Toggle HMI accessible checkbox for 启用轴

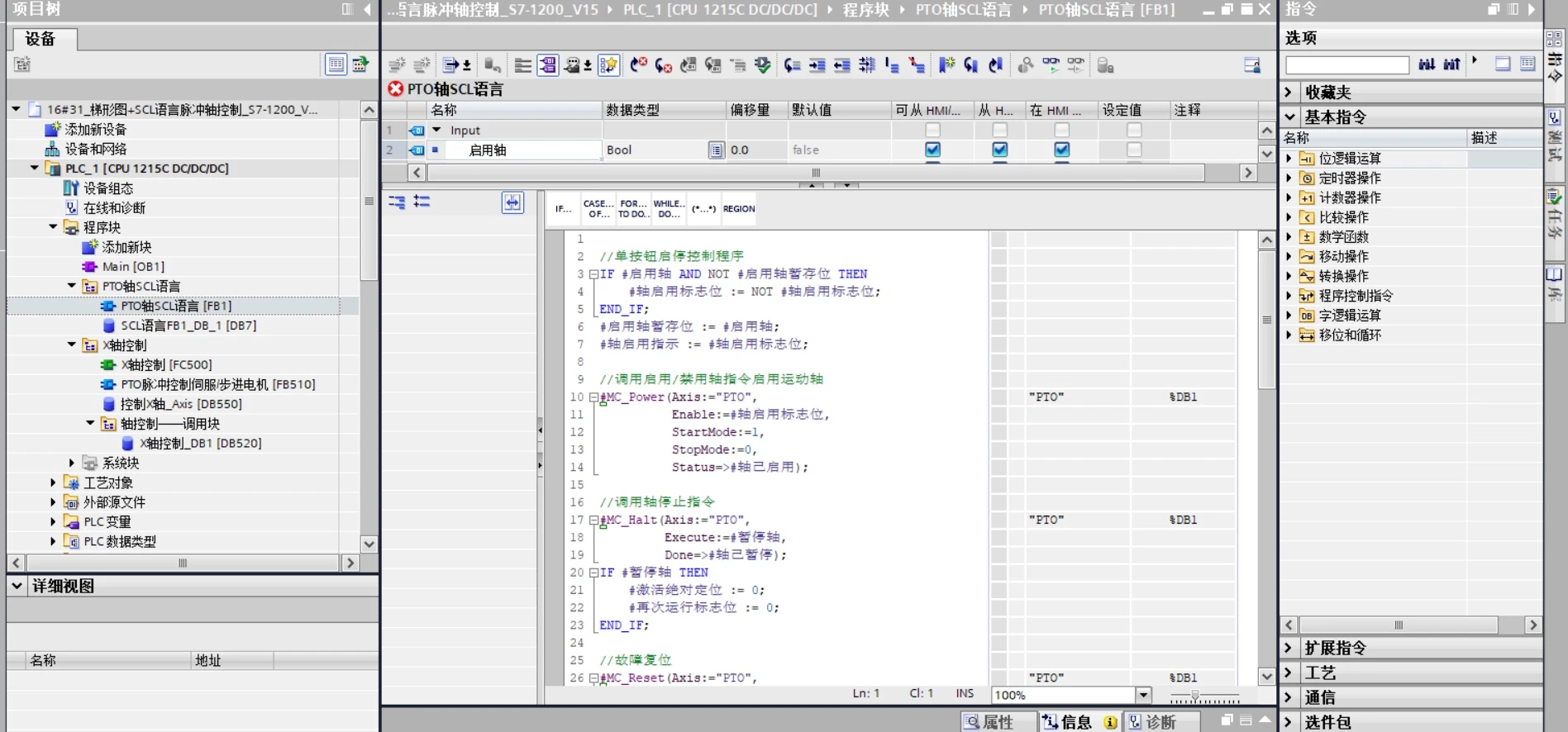coord(932,150)
